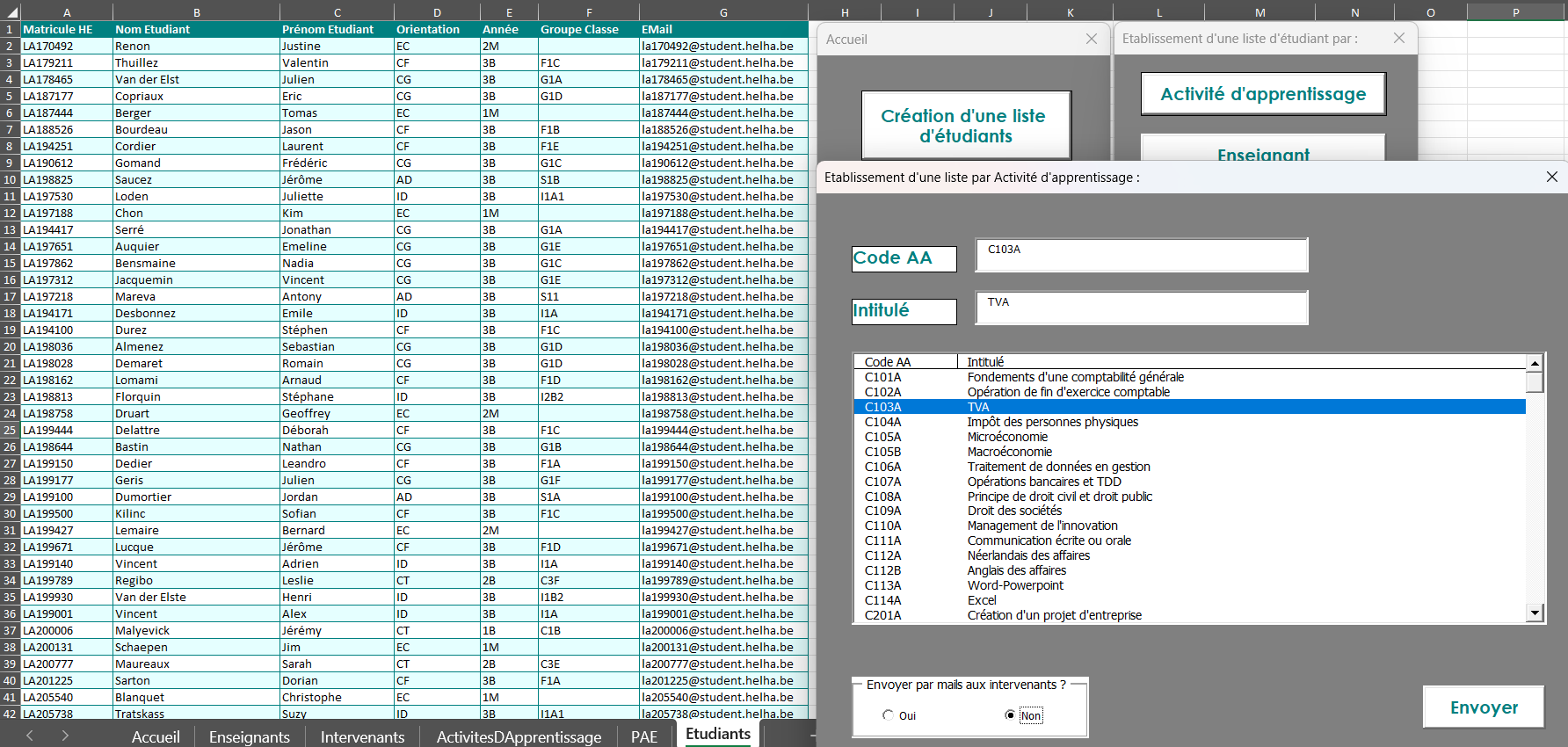Click into the Code AA text field
This screenshot has height=747, width=1568.
1141,255
